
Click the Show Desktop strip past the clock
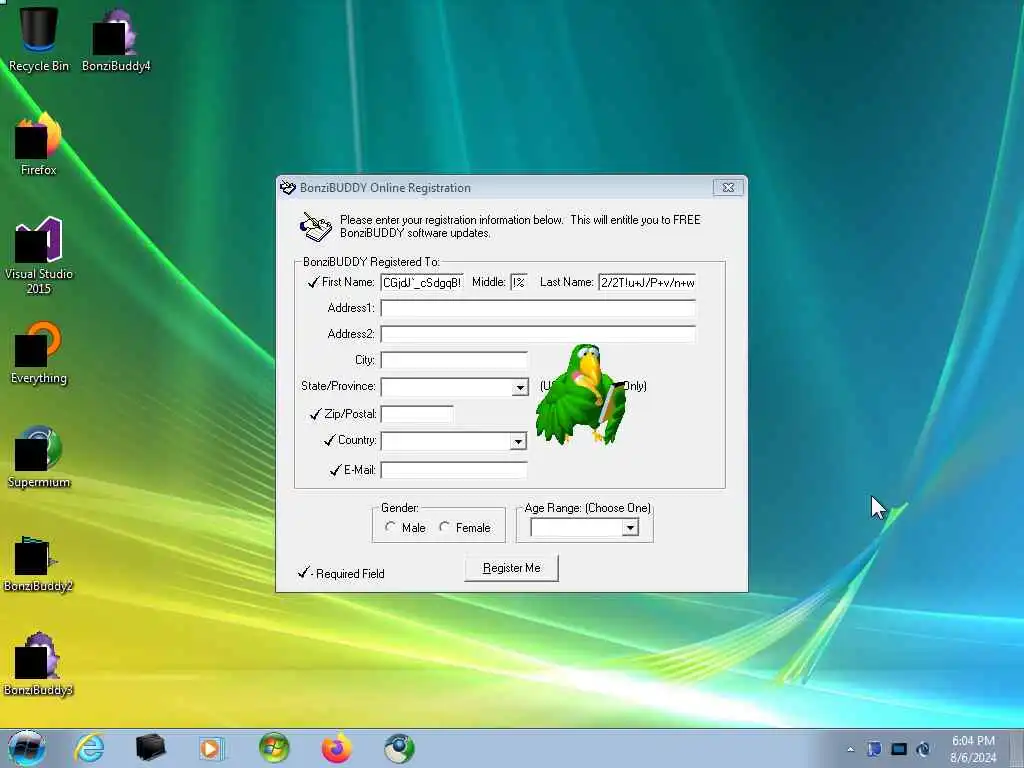click(1017, 749)
